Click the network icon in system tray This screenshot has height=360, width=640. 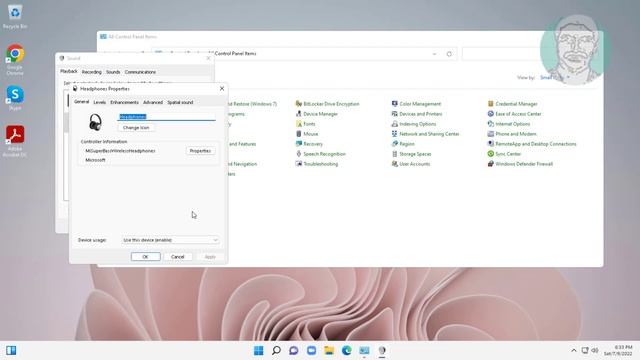tap(584, 351)
